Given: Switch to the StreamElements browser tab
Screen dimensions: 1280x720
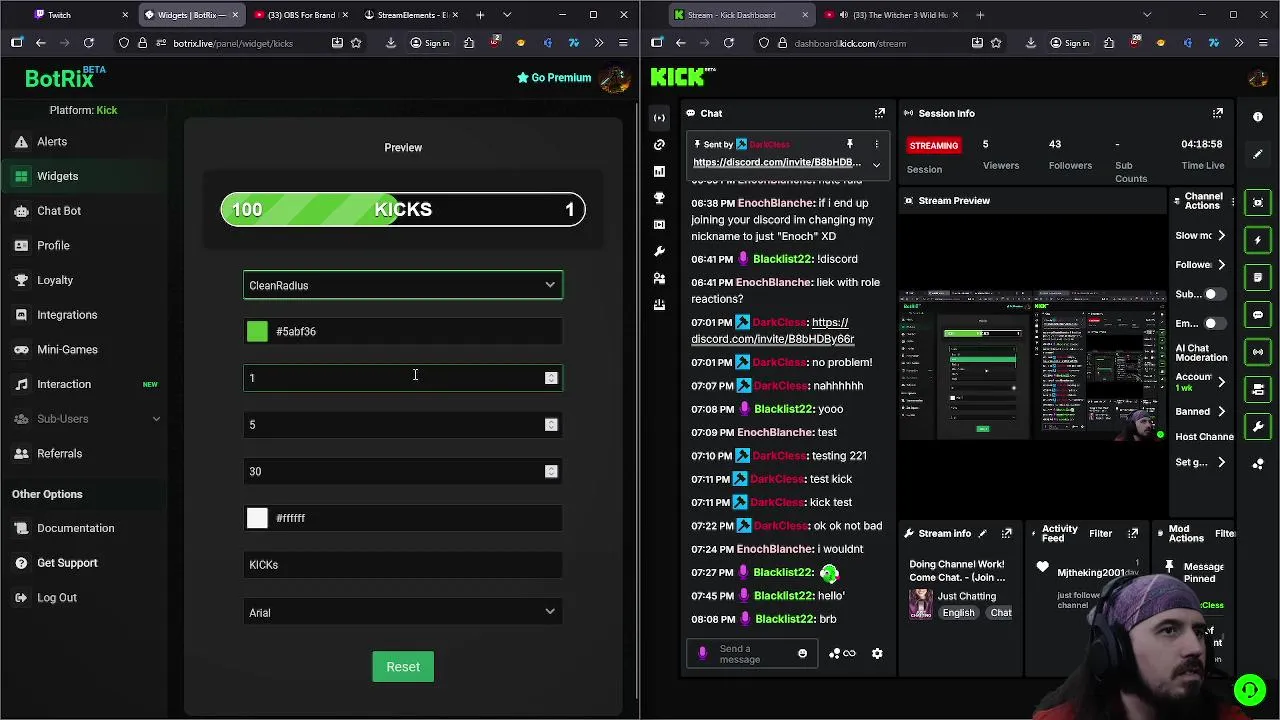Looking at the screenshot, I should [412, 15].
